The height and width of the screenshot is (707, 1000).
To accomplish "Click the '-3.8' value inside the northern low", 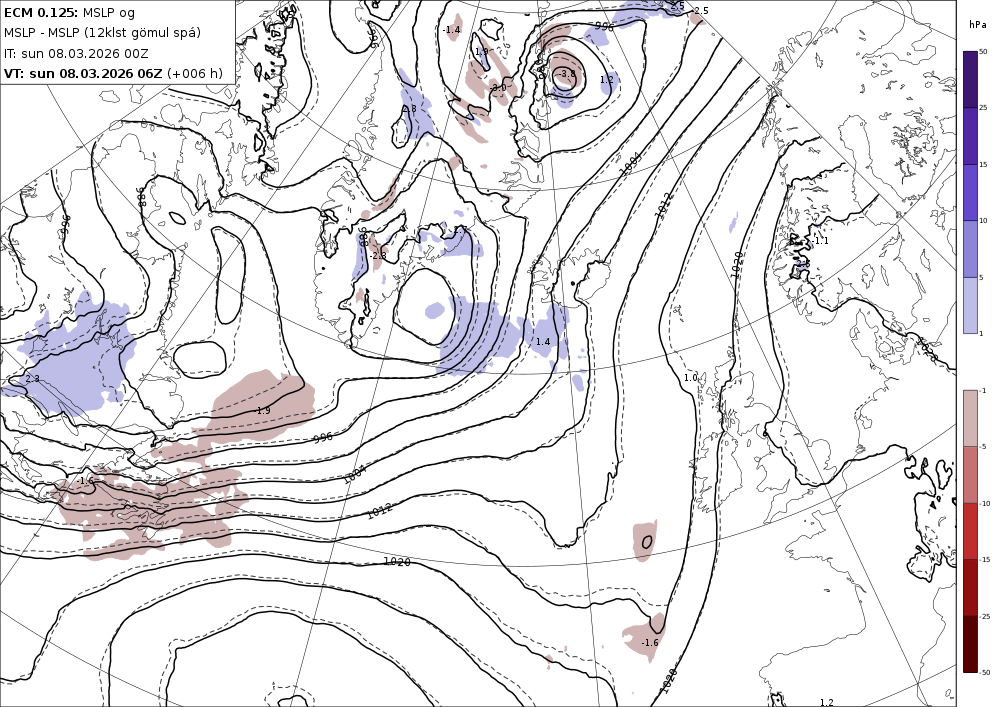I will 566,74.
